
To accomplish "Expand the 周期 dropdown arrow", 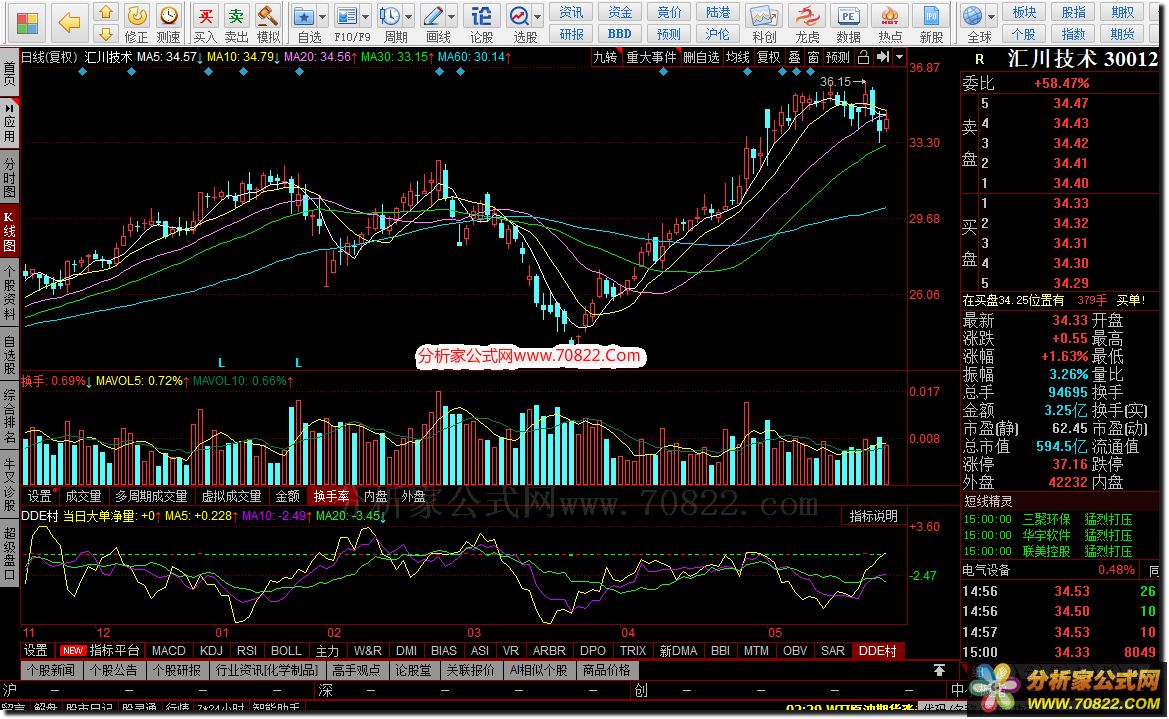I will point(409,16).
